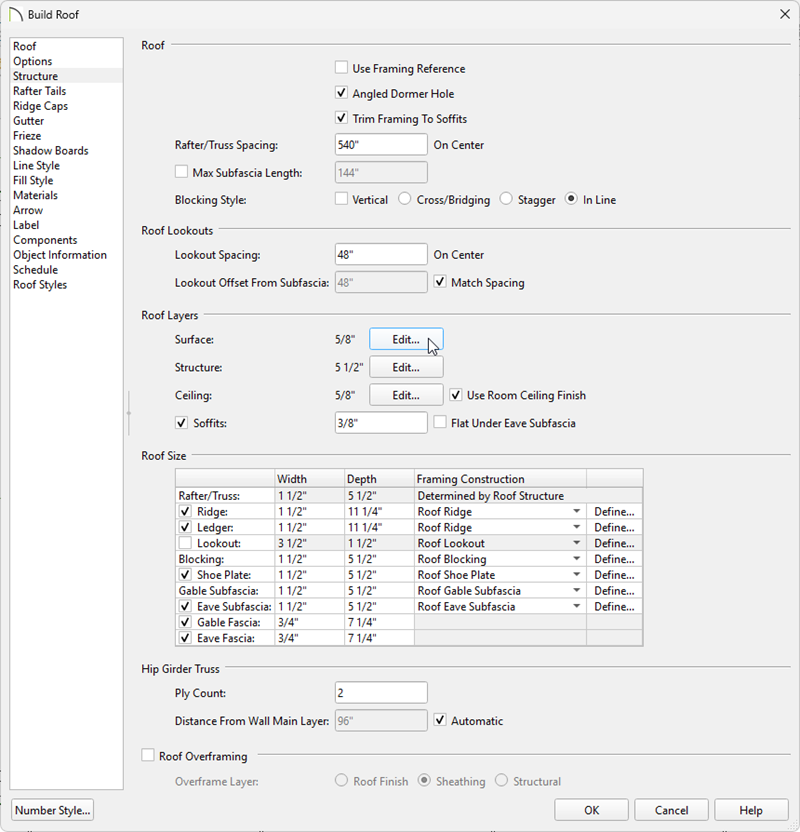This screenshot has height=832, width=800.
Task: Edit the Structure roof layers
Action: [406, 367]
